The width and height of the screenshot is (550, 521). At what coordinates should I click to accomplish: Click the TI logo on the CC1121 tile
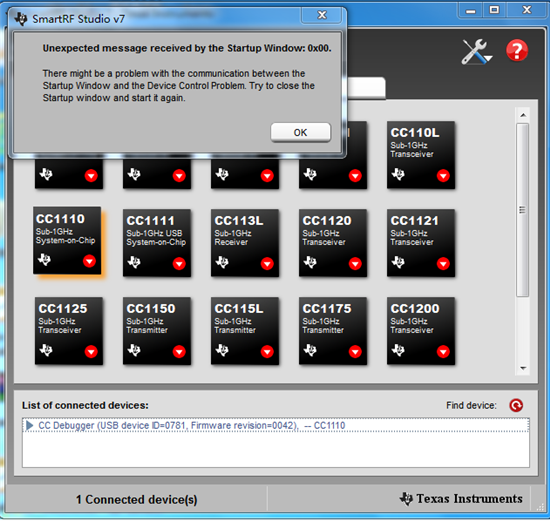point(398,262)
